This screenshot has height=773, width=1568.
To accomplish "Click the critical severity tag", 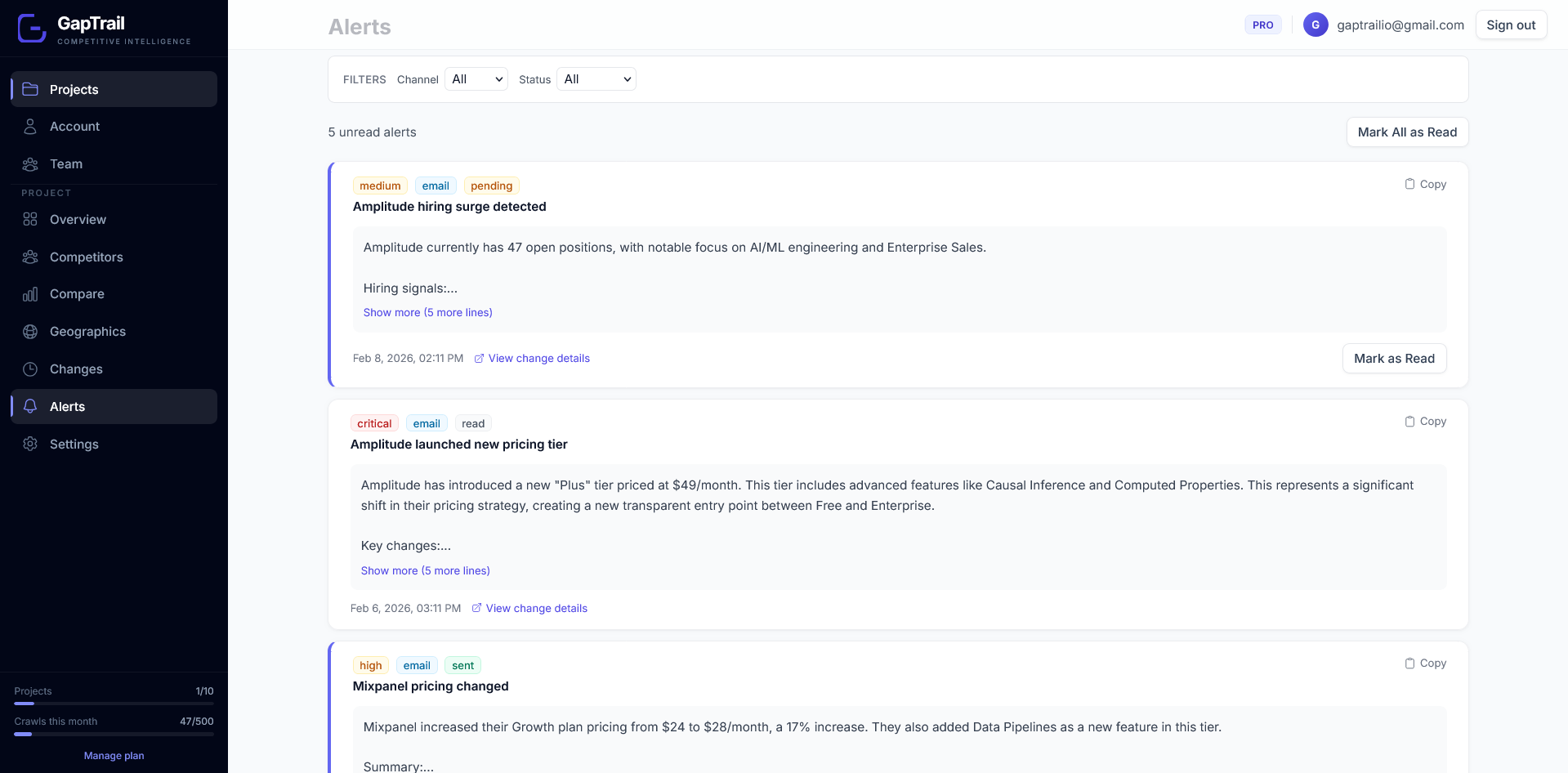I will point(374,423).
